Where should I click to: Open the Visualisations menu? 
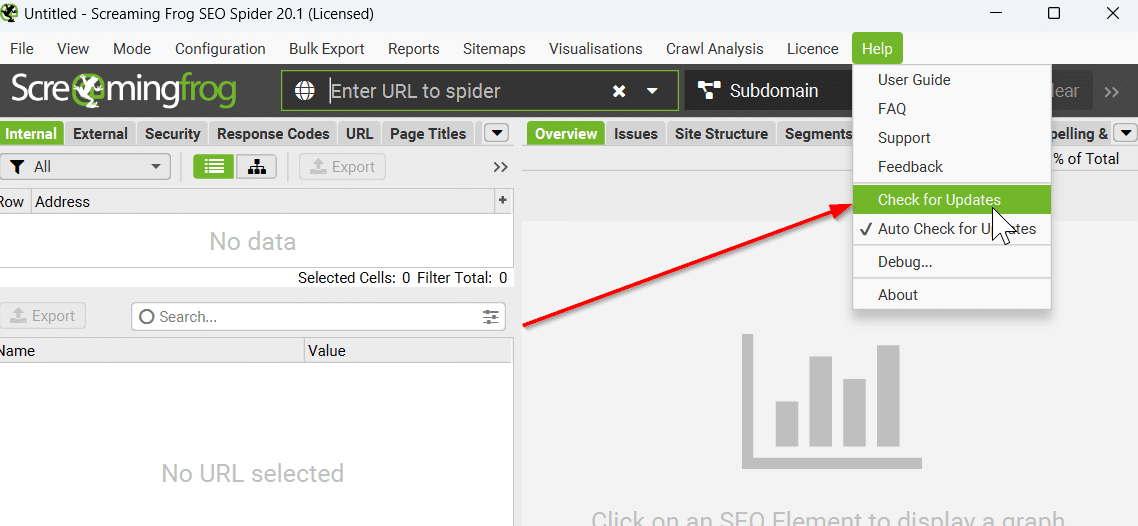pyautogui.click(x=595, y=49)
